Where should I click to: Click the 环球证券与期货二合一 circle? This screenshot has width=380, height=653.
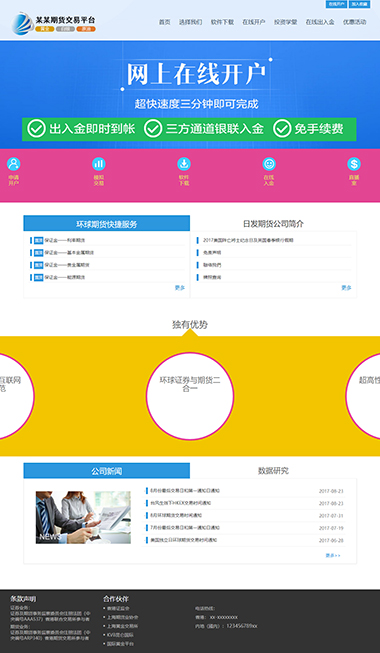coord(190,396)
